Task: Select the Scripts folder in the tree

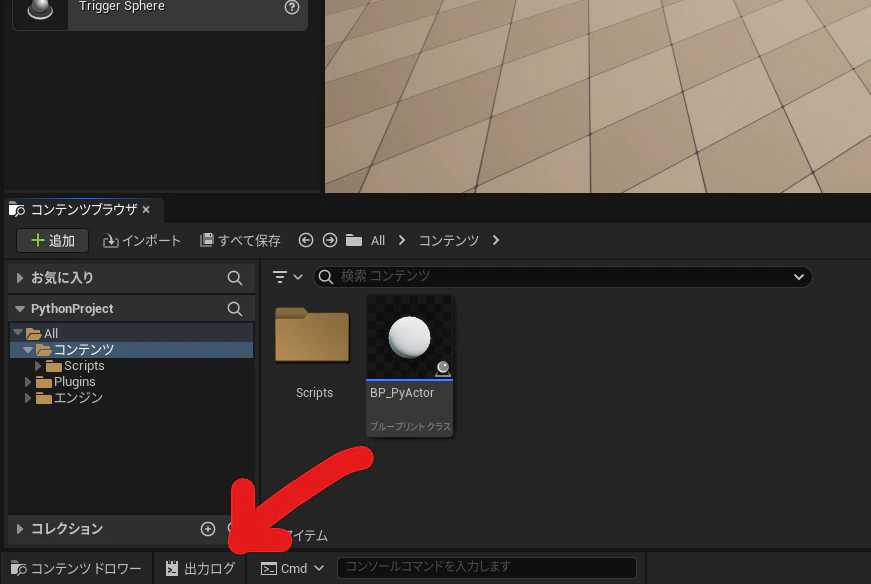Action: click(x=83, y=366)
